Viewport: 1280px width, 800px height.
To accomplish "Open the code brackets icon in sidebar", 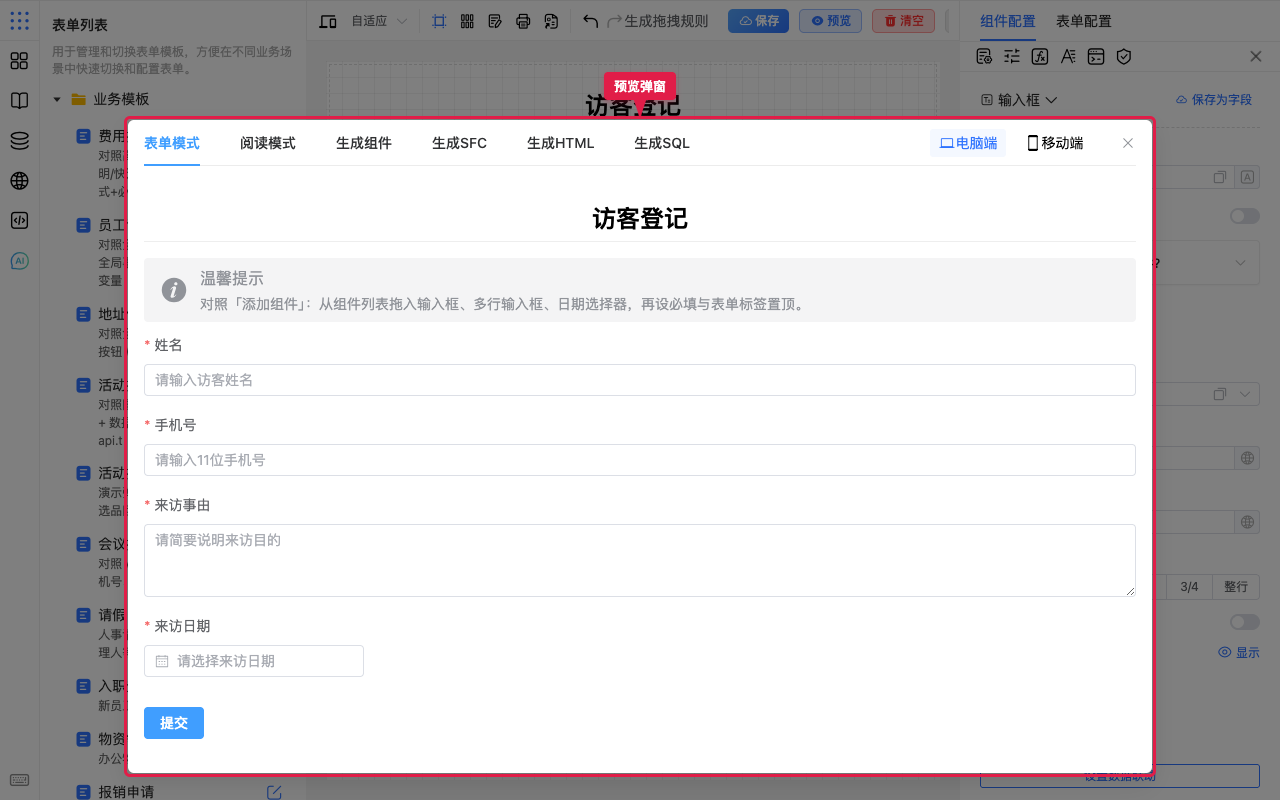I will (x=19, y=221).
